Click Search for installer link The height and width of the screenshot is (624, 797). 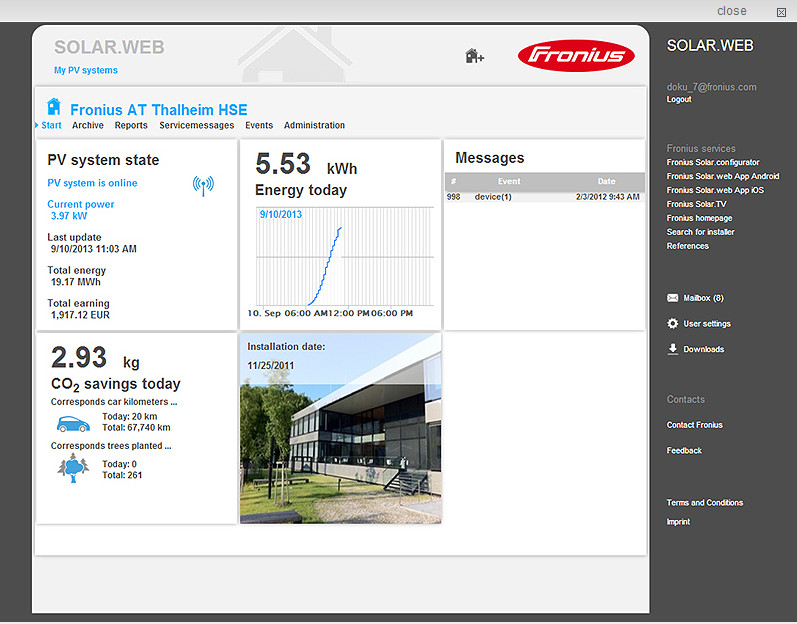point(700,232)
